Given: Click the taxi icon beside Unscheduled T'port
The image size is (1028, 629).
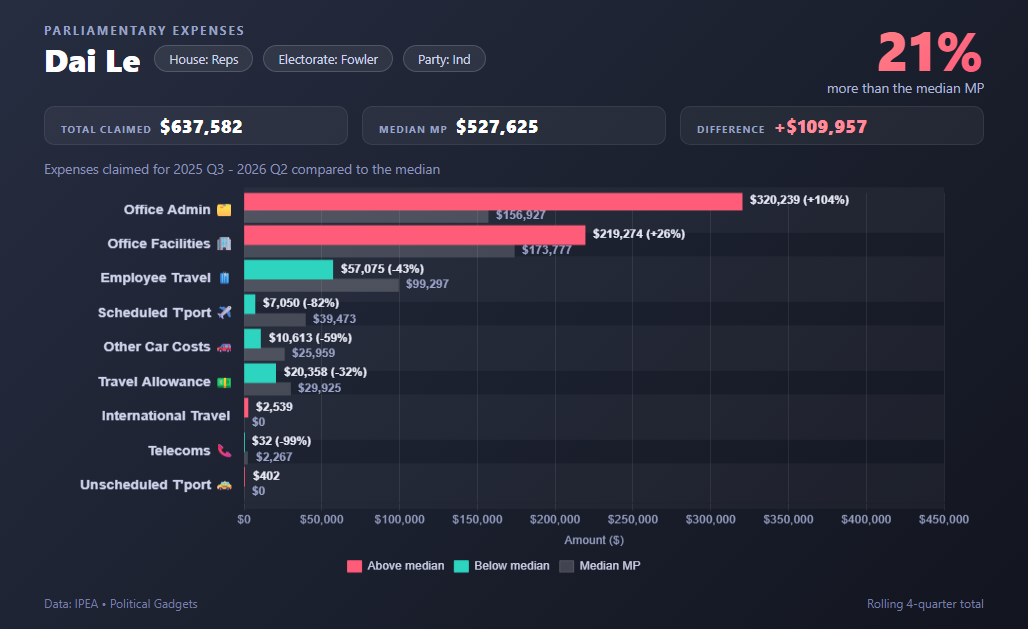Looking at the screenshot, I should tap(224, 485).
